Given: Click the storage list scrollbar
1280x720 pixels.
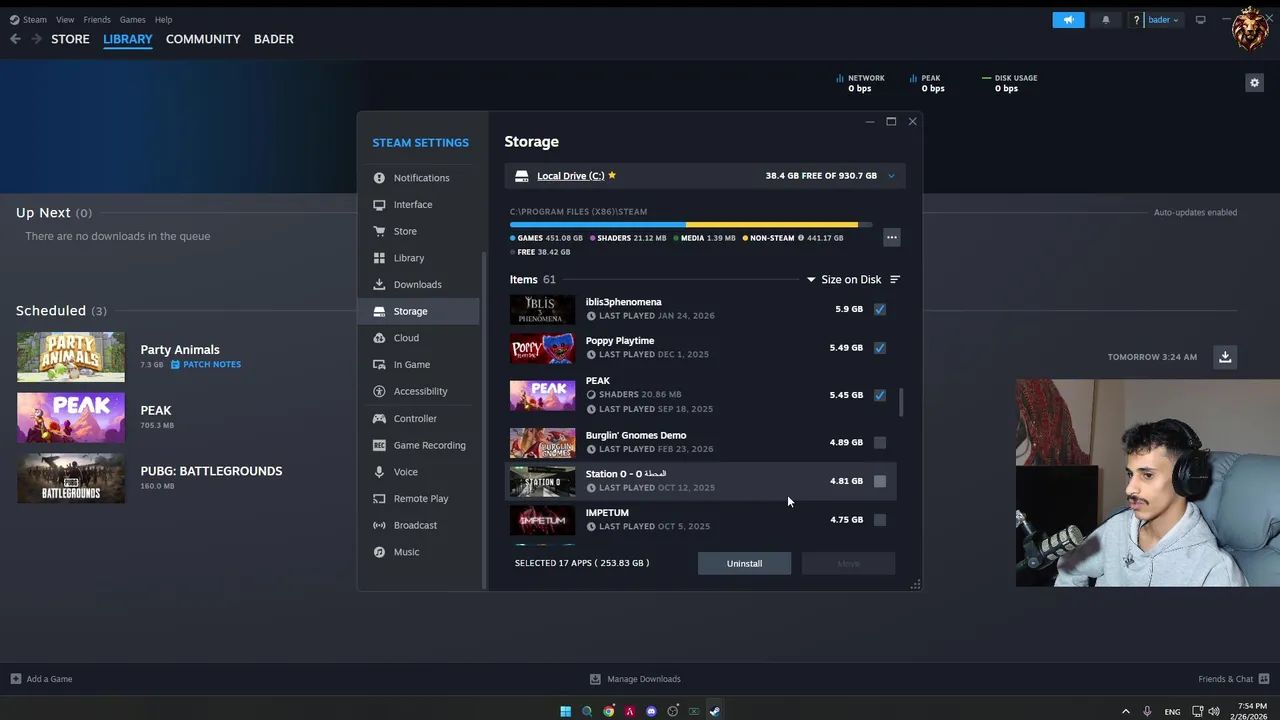Looking at the screenshot, I should pos(901,403).
